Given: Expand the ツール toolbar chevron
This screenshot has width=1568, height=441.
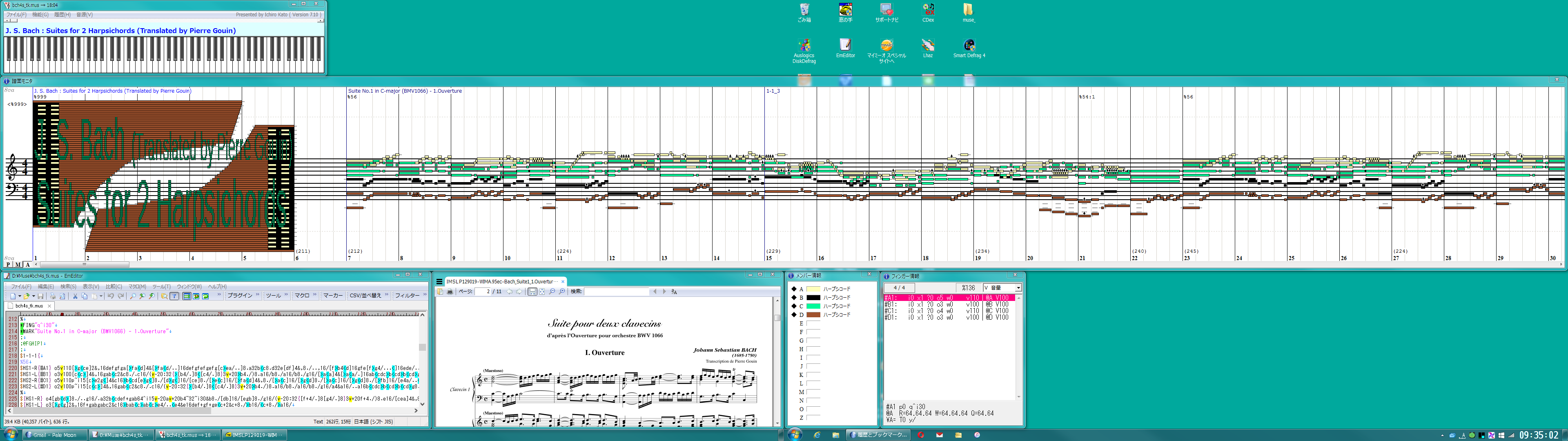Looking at the screenshot, I should [286, 295].
